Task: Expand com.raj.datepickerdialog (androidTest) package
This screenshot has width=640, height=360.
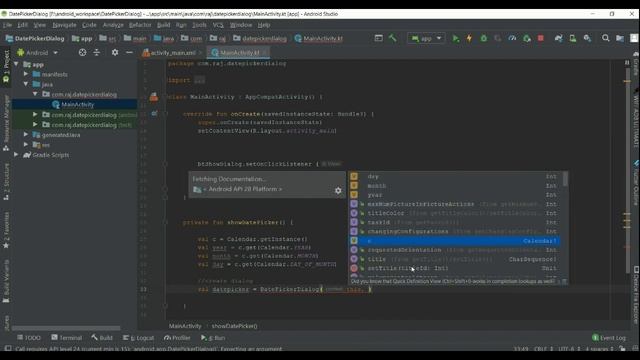Action: pos(36,115)
